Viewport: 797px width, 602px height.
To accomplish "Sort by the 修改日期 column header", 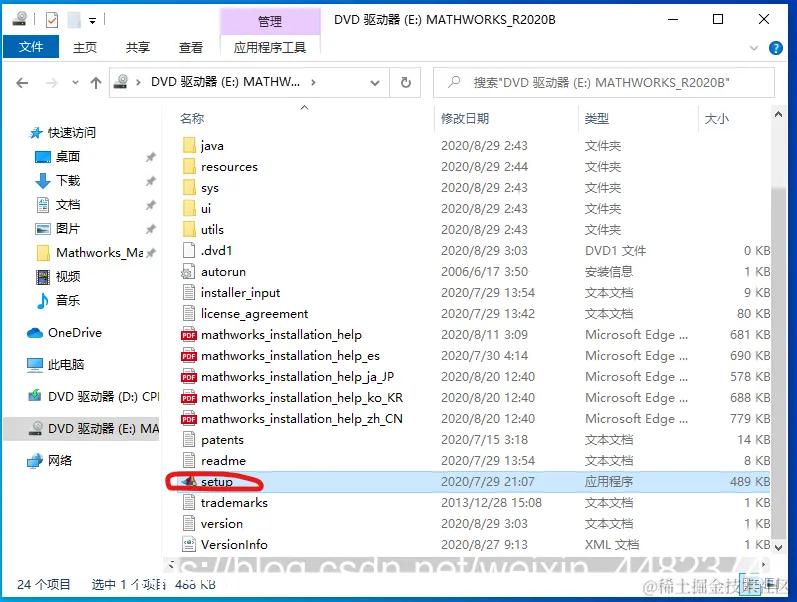I will tap(465, 118).
